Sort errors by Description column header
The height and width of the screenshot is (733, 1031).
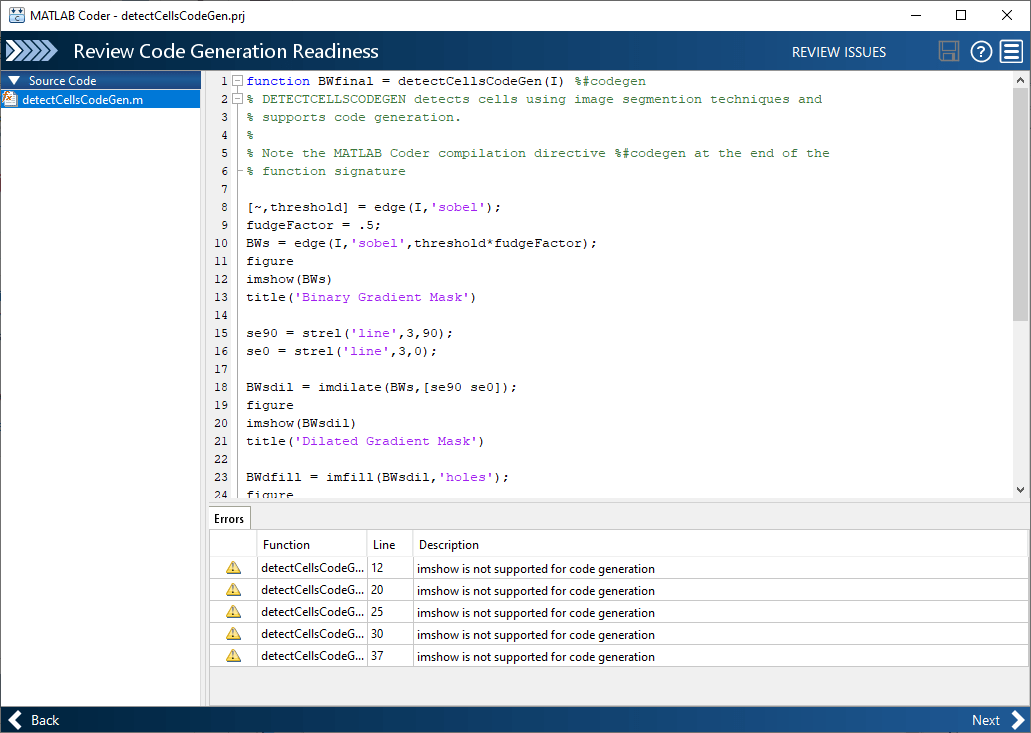tap(449, 545)
